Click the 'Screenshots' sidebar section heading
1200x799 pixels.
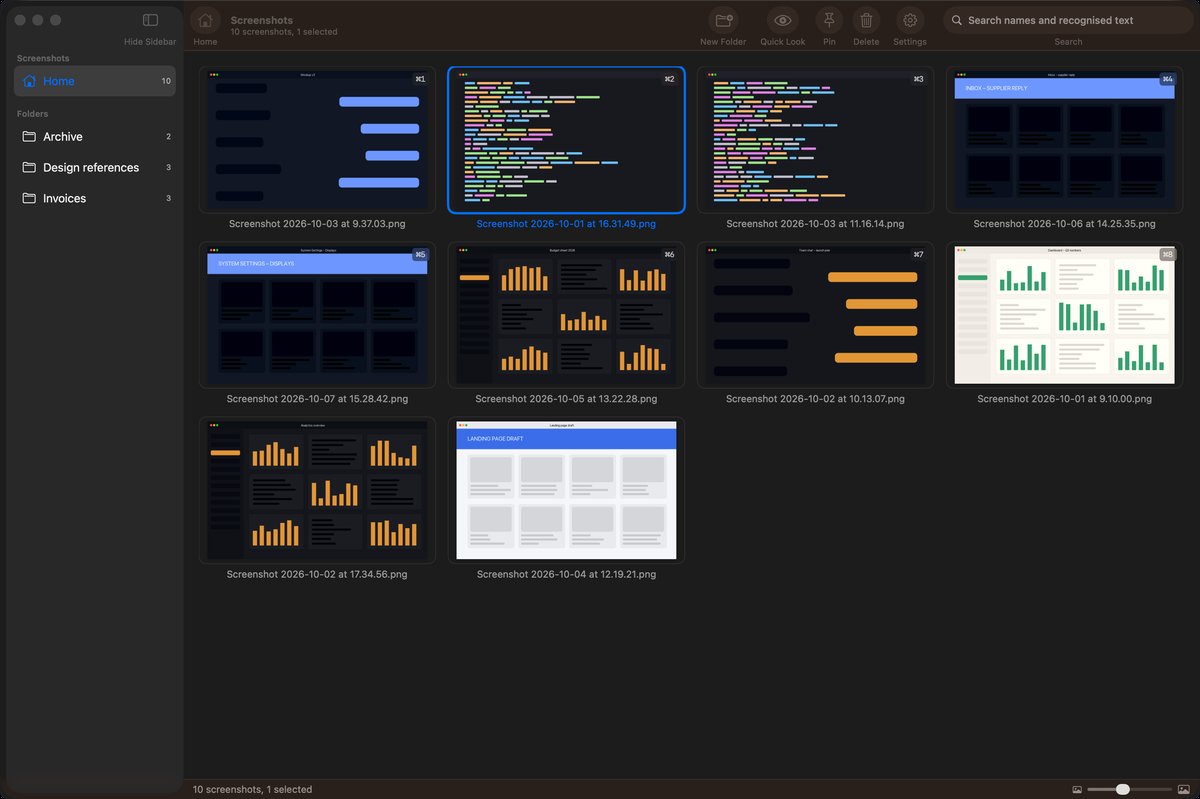(43, 58)
